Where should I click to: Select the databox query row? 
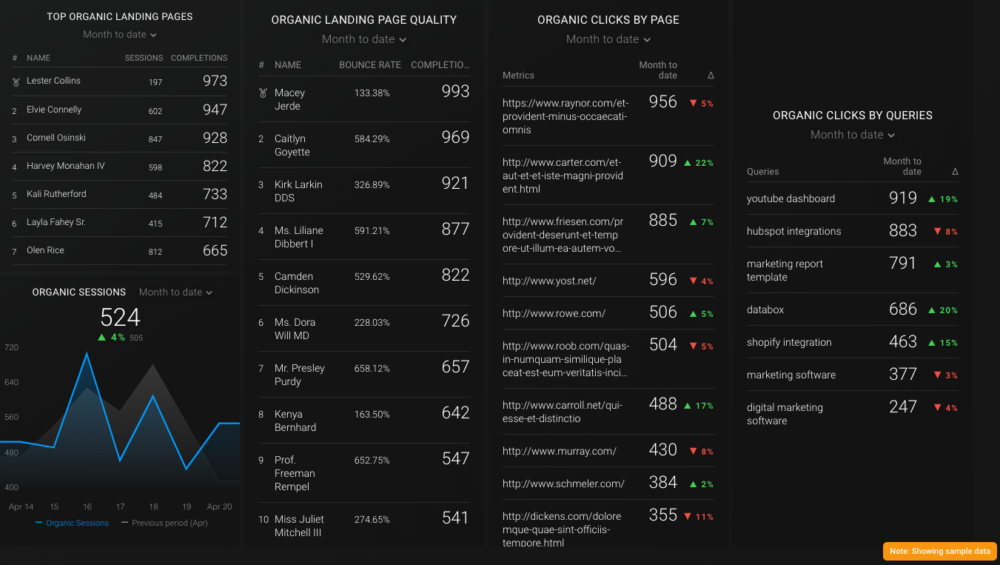click(765, 310)
